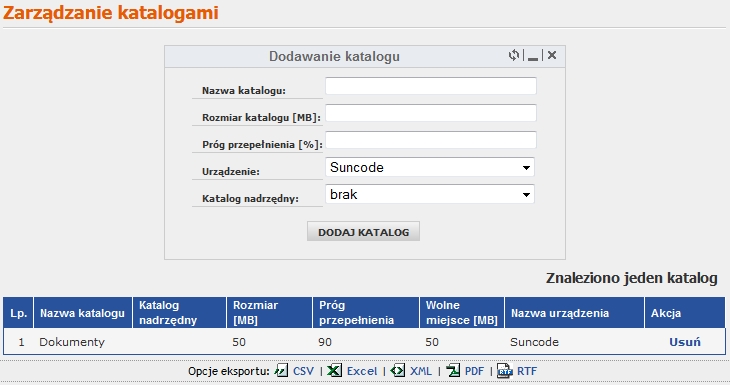Viewport: 730px width, 385px height.
Task: Open the Urządzenie dropdown showing Suncode
Action: [430, 167]
